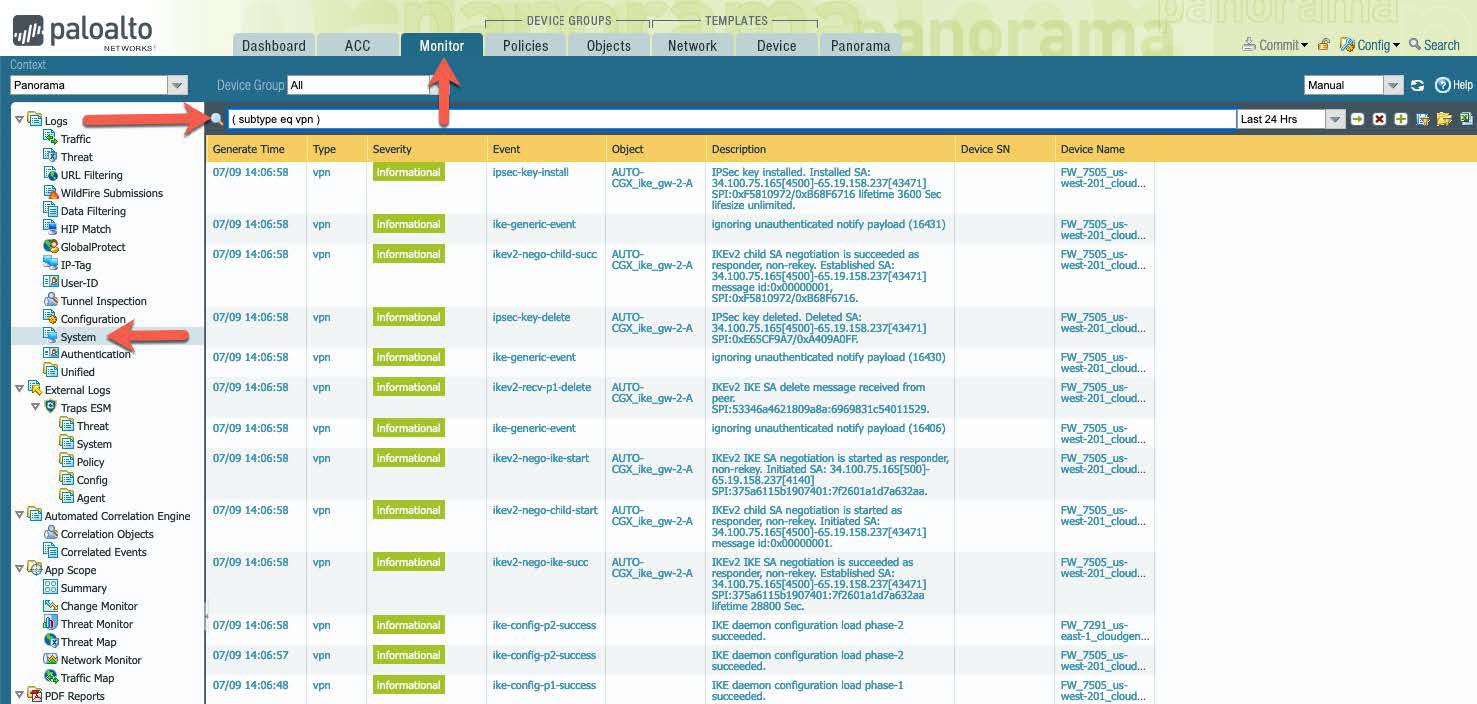This screenshot has height=704, width=1477.
Task: Click the Save Filter icon
Action: click(x=1423, y=119)
